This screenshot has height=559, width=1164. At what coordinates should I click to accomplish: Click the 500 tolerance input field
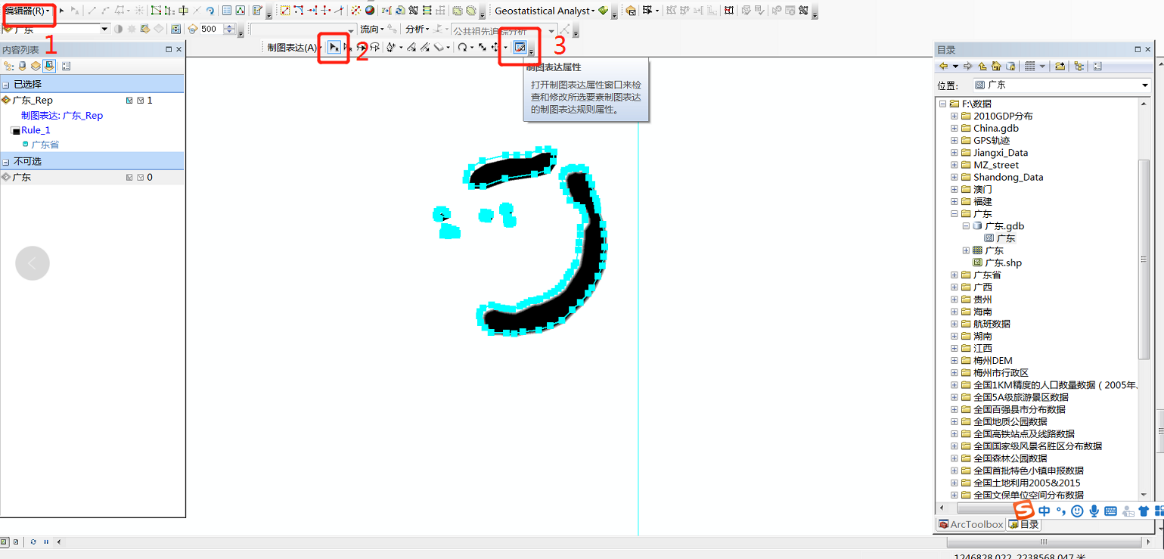(x=212, y=29)
